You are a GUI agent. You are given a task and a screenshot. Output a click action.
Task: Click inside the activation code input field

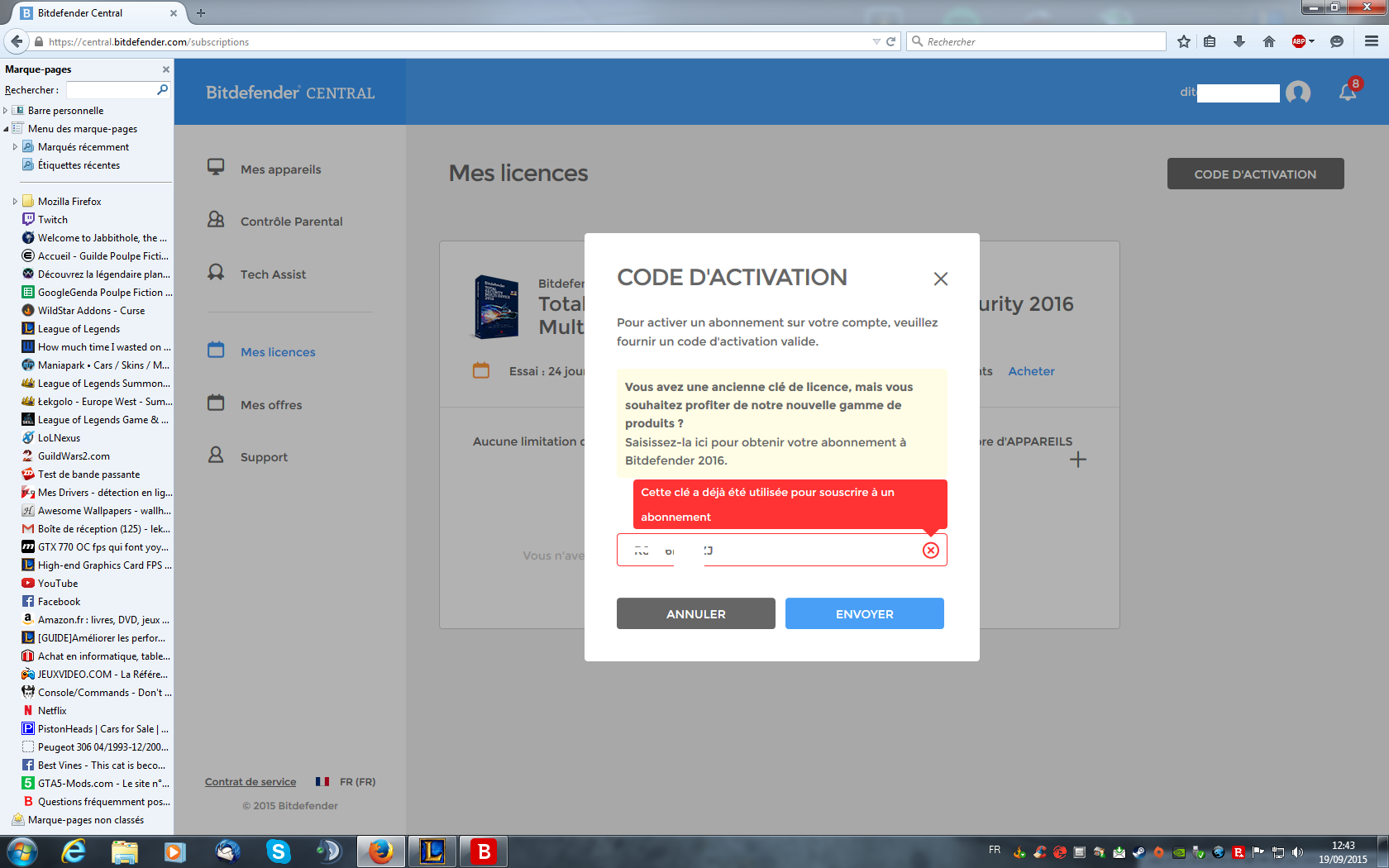pos(781,550)
